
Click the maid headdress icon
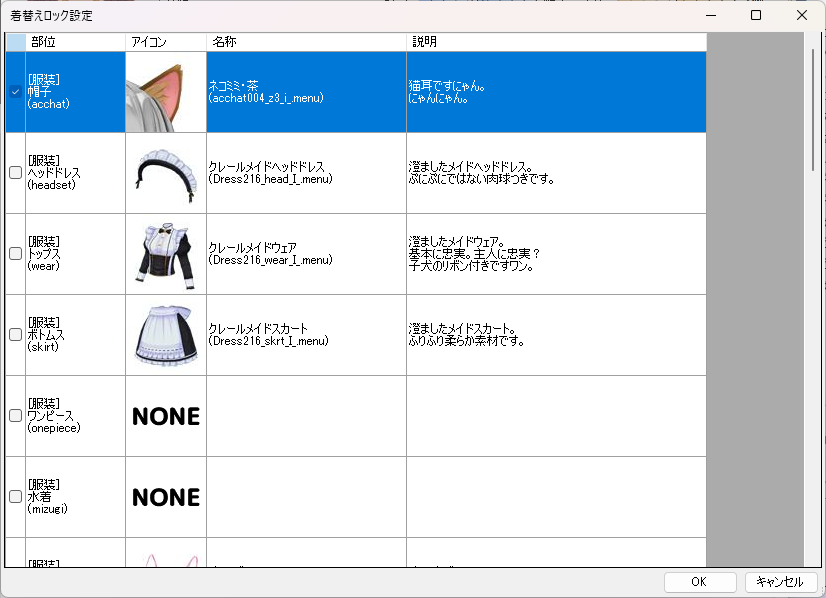click(x=165, y=173)
